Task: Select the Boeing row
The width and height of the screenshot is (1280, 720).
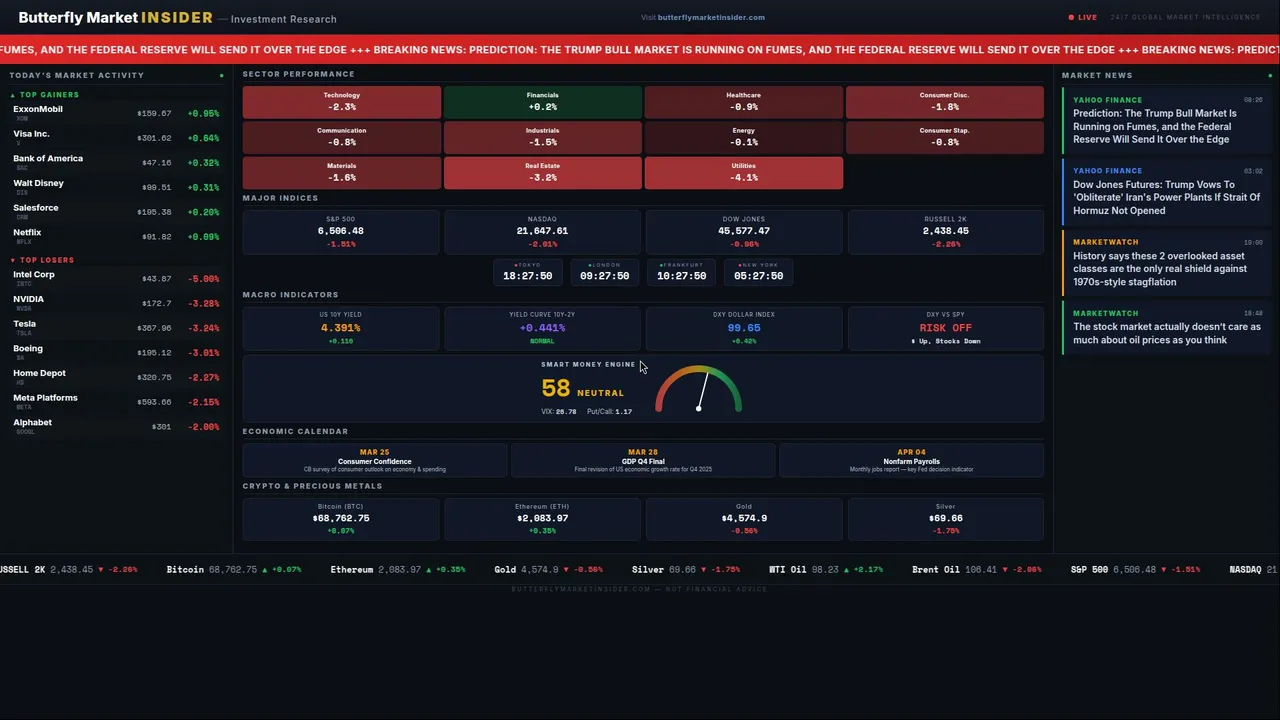Action: pos(116,352)
